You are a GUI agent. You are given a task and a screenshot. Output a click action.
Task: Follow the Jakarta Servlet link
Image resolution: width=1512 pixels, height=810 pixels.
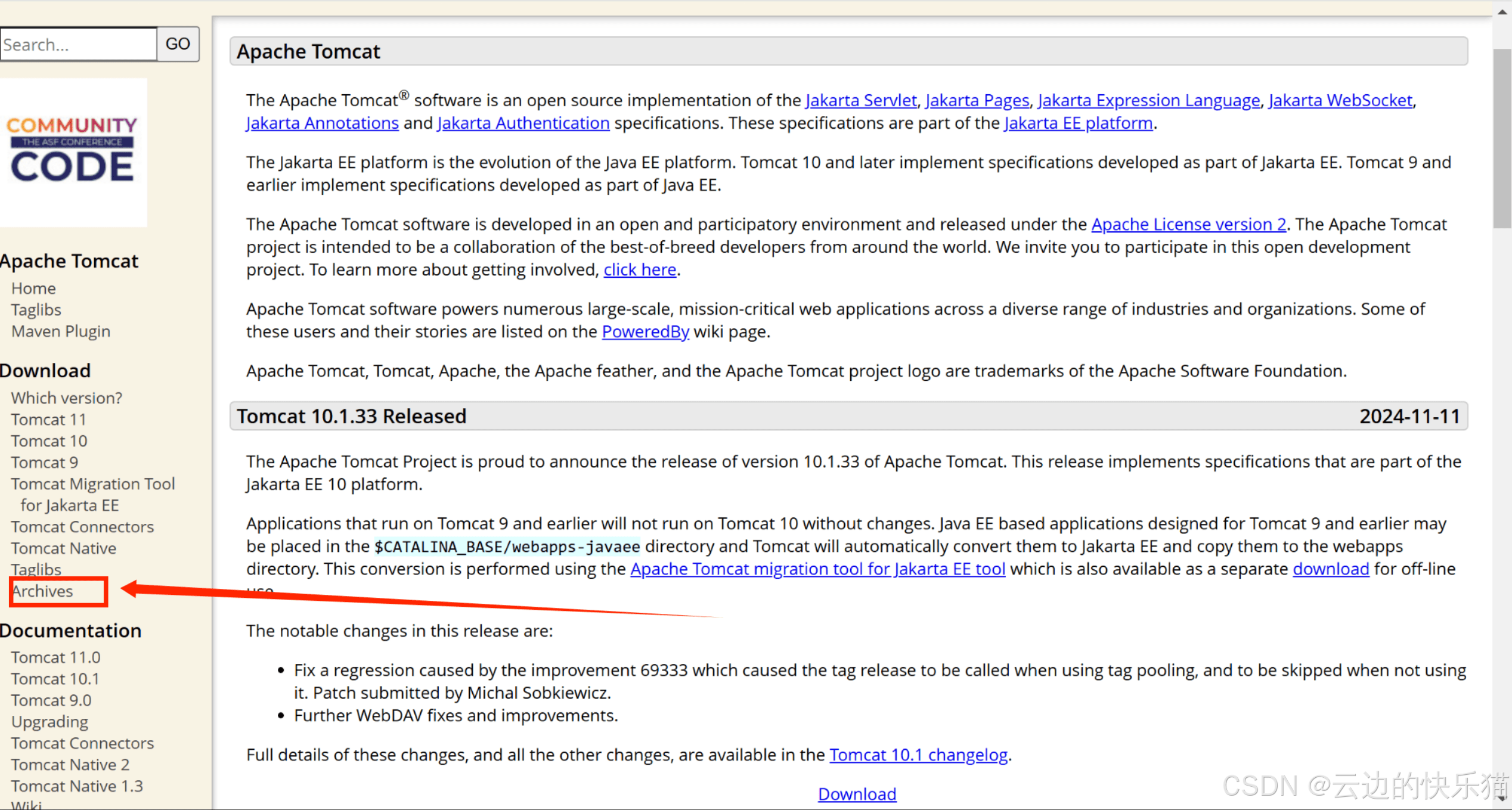pos(861,100)
